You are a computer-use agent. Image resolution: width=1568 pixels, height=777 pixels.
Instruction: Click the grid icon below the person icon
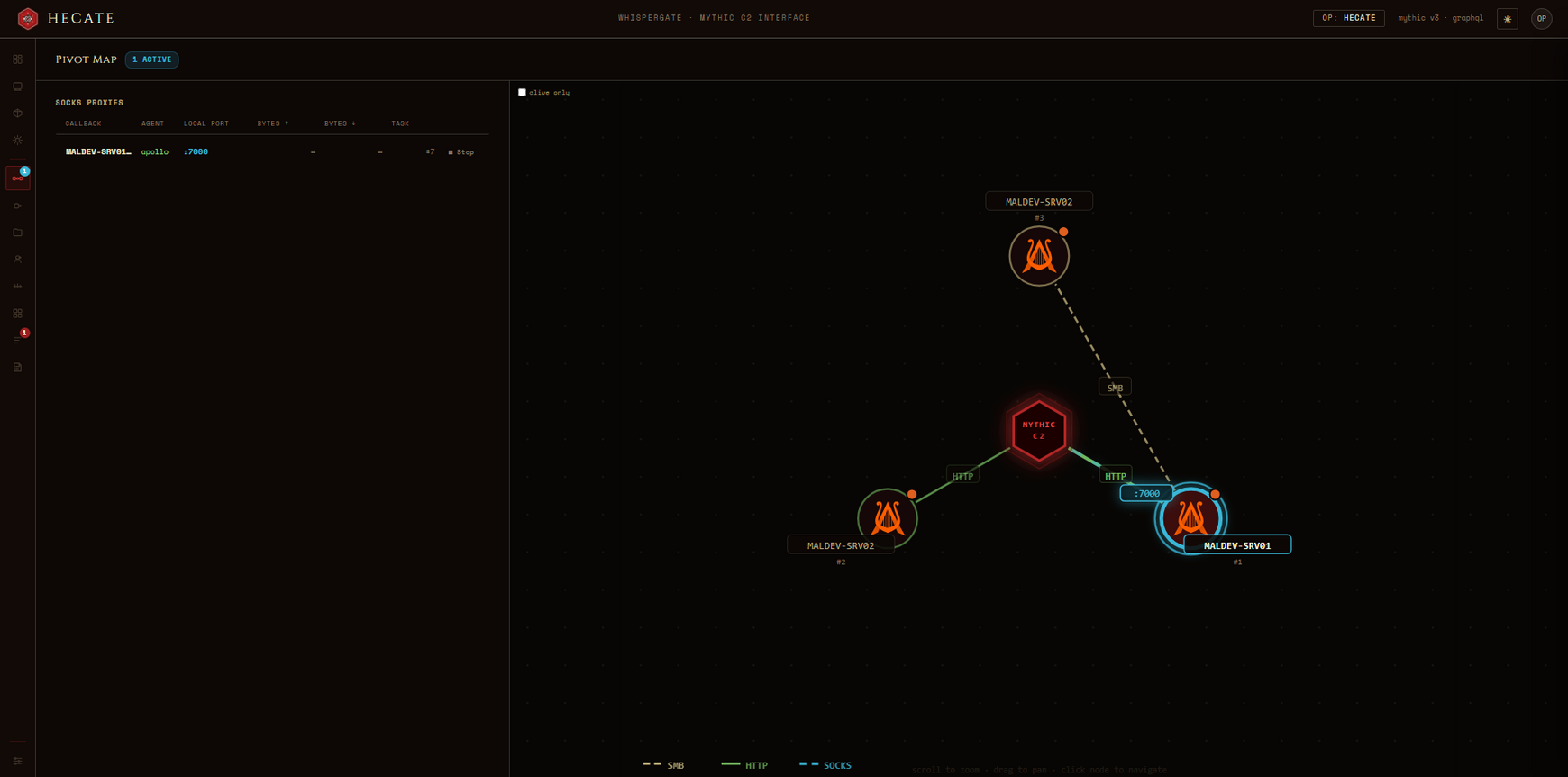(x=17, y=314)
